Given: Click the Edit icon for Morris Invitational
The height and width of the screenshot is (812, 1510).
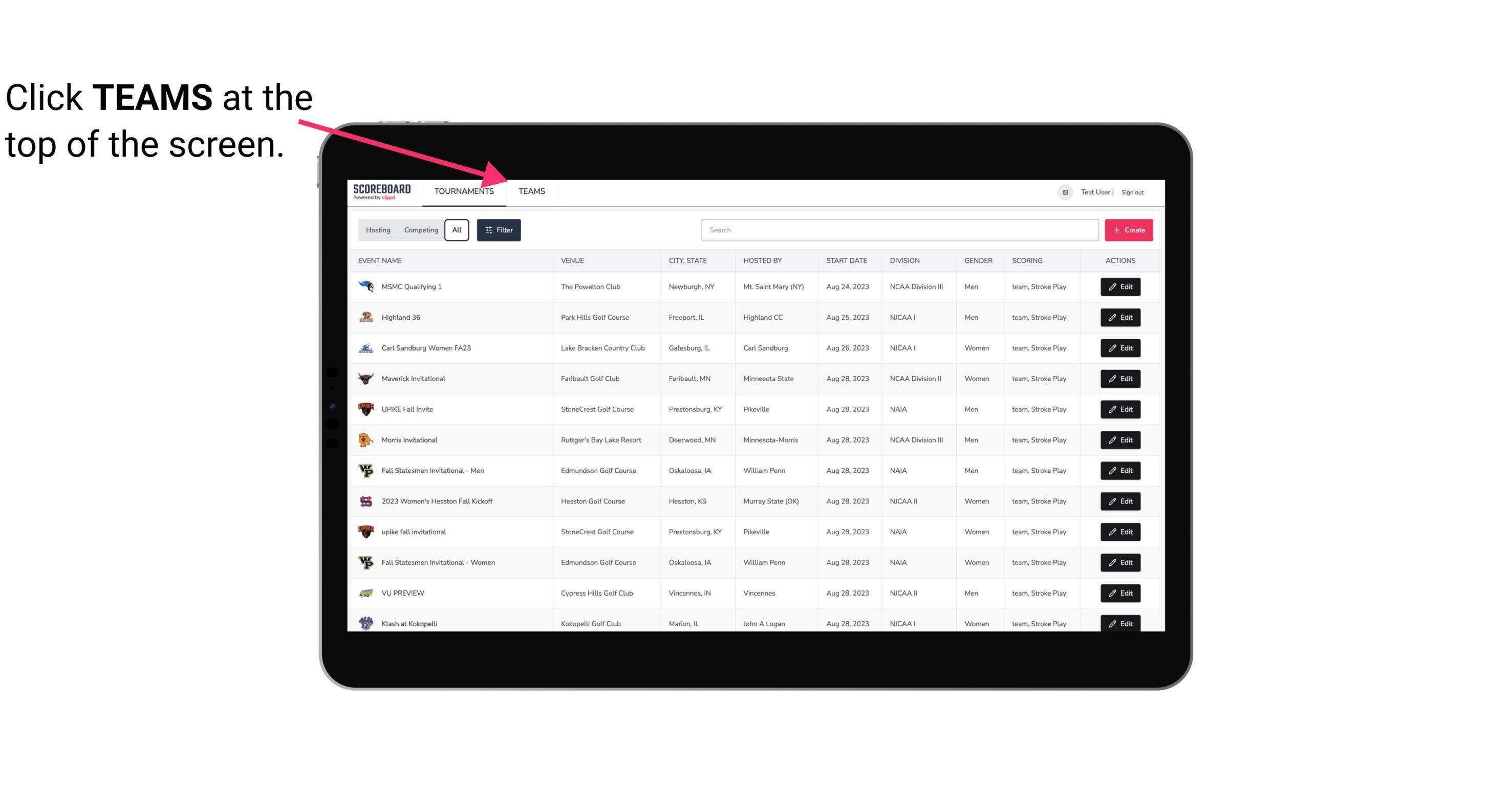Looking at the screenshot, I should [x=1120, y=440].
